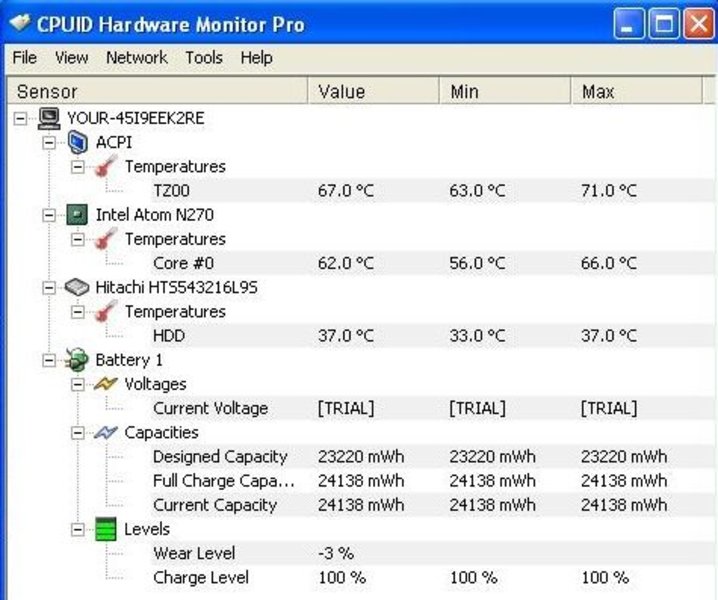Screen dimensions: 718x600
Task: Click the -3 % Wear Level value
Action: pyautogui.click(x=336, y=553)
